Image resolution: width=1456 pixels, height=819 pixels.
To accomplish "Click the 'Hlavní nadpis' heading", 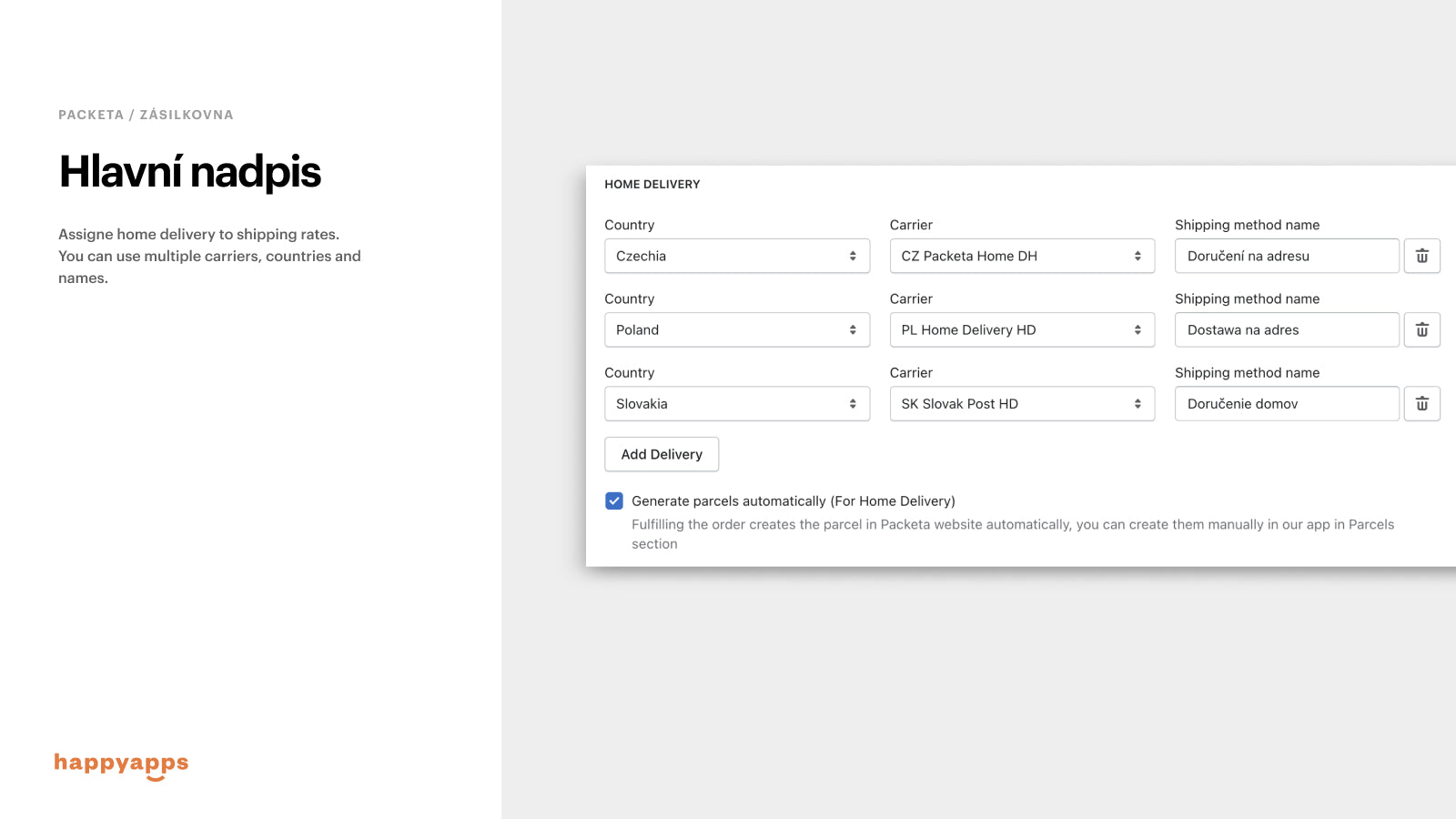I will (190, 171).
